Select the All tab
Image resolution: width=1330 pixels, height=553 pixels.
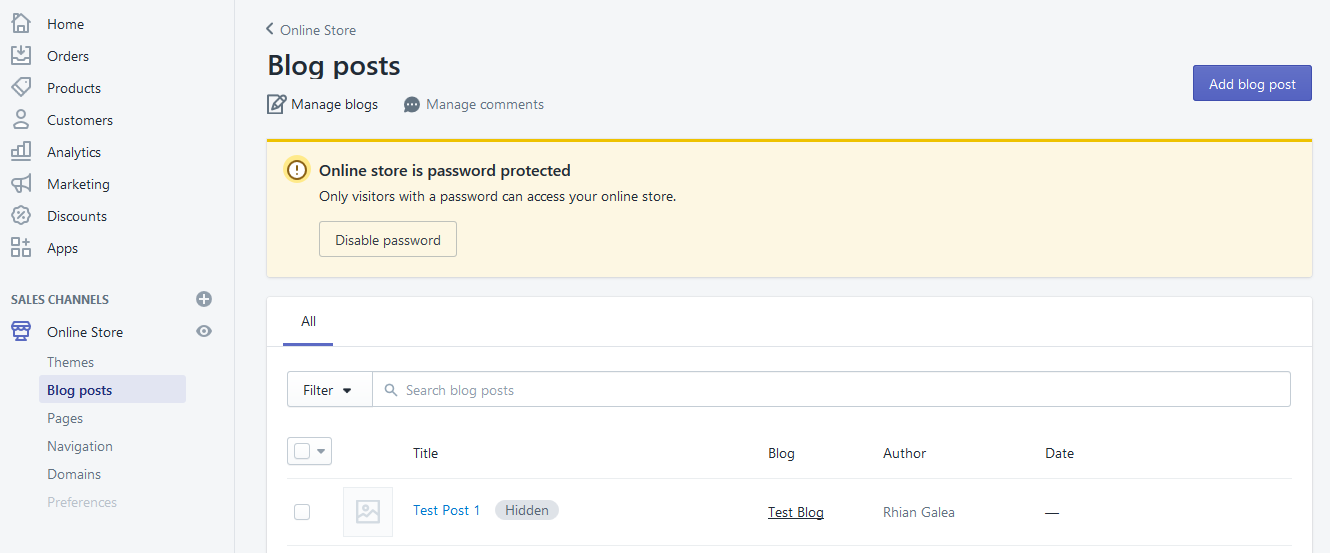308,322
